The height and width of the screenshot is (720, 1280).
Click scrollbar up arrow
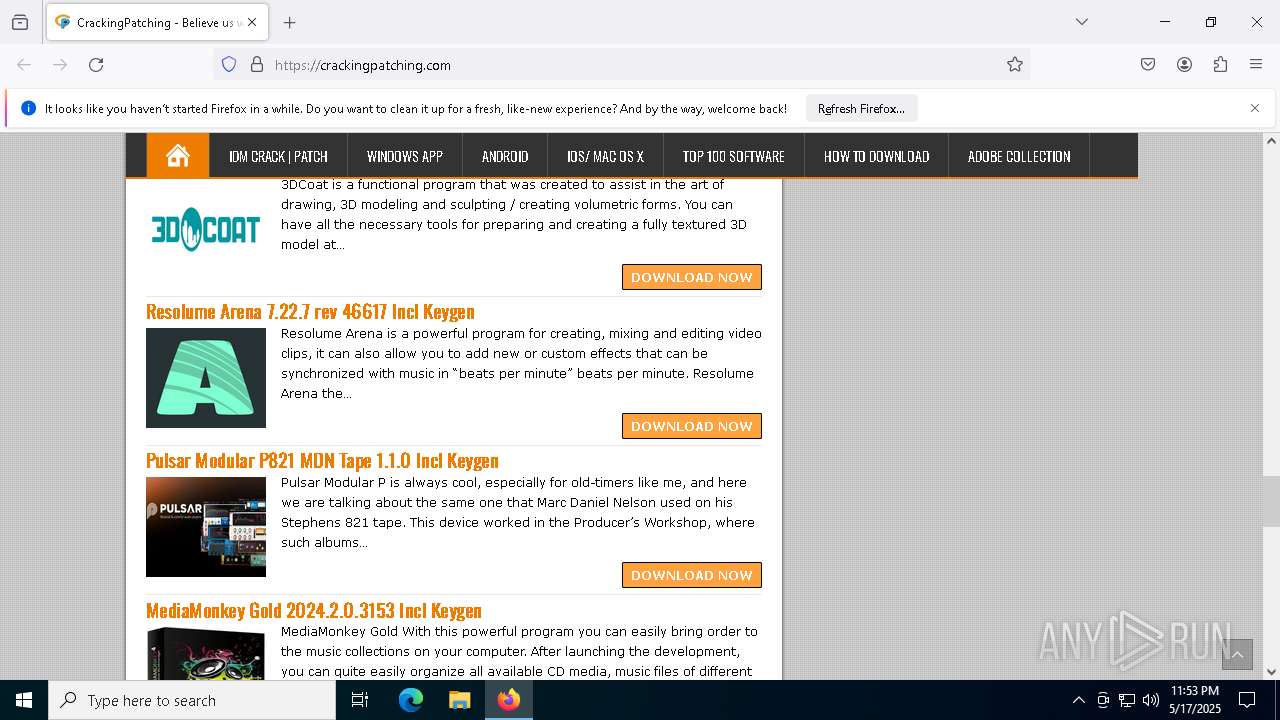pos(1271,141)
